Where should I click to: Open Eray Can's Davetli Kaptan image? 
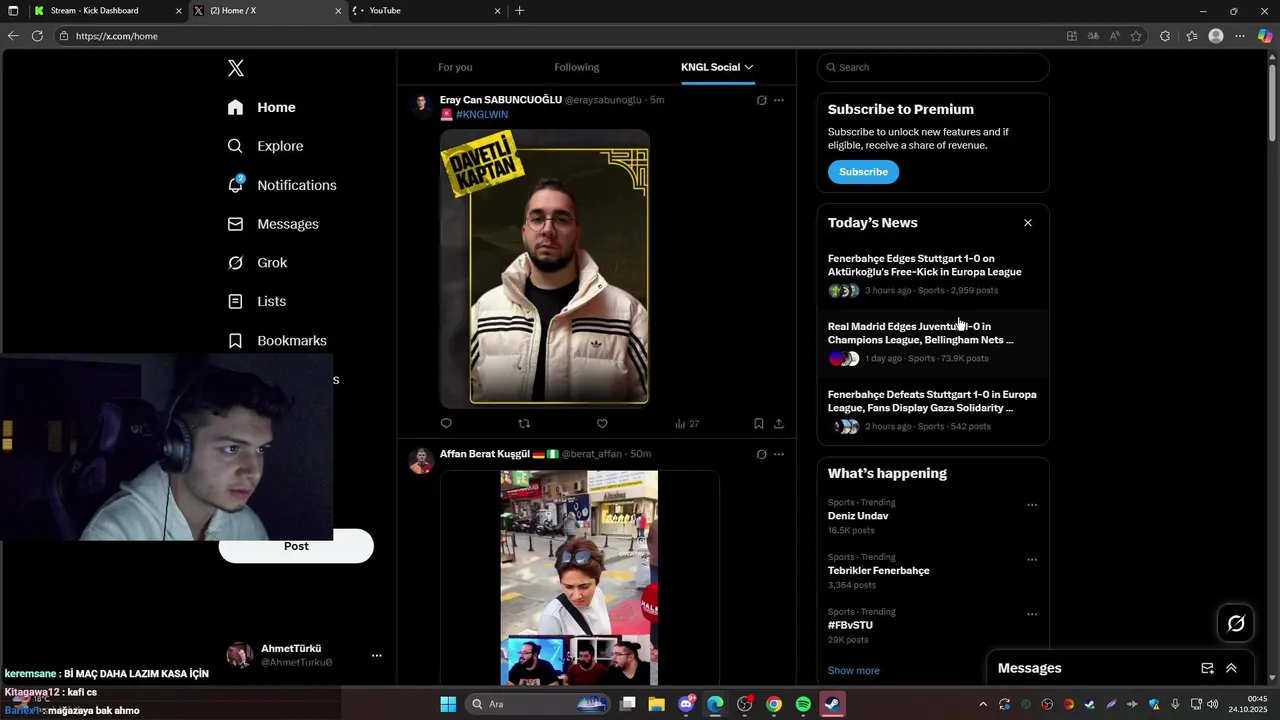(545, 268)
